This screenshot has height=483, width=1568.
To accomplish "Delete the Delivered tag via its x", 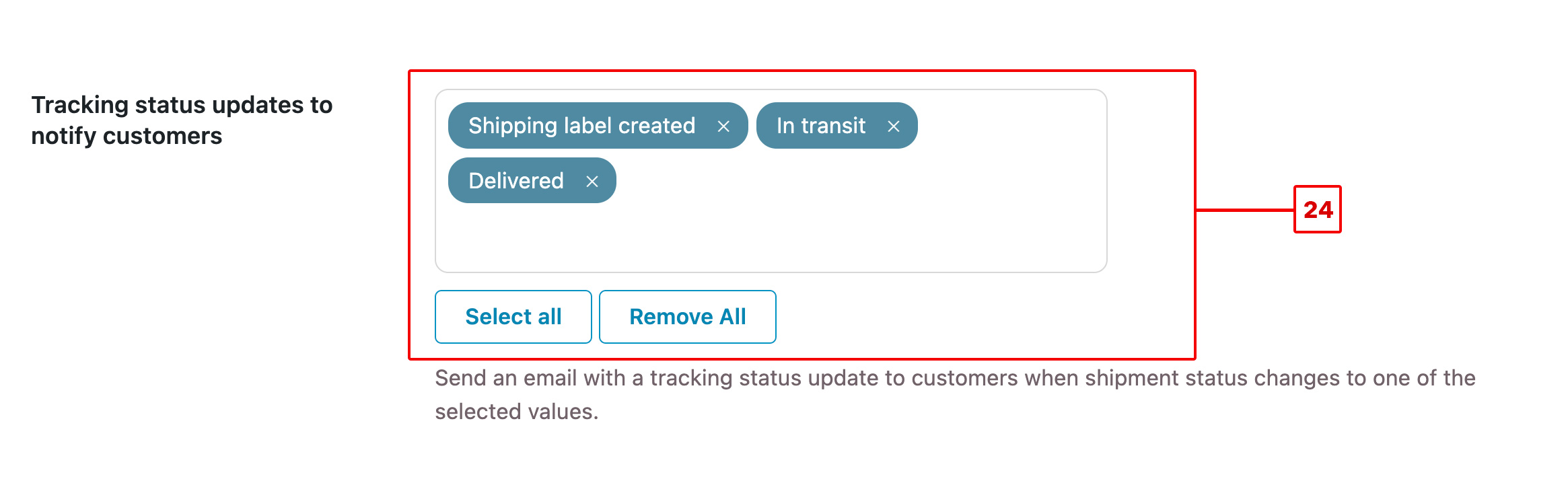I will click(592, 182).
